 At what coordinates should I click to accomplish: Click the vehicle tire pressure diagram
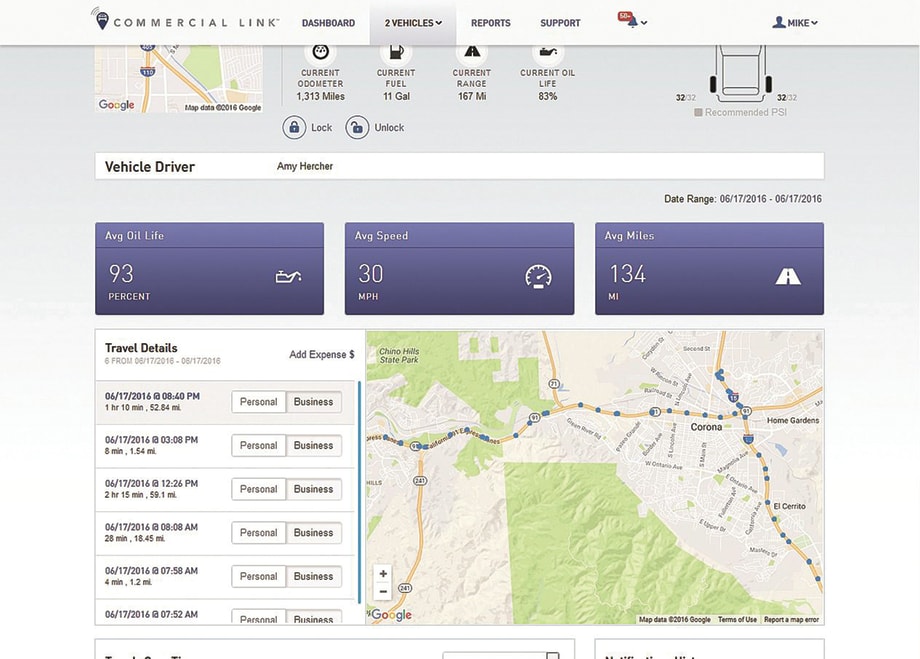tap(740, 73)
